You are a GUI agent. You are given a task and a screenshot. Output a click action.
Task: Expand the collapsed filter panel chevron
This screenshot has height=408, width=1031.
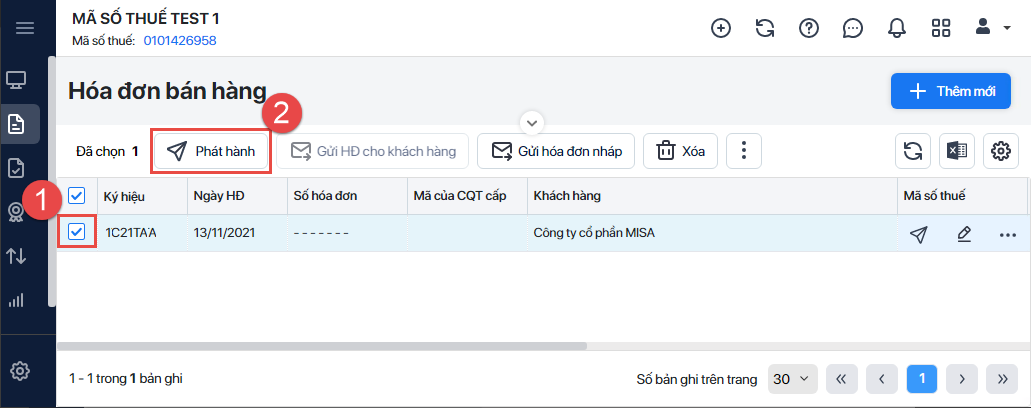(x=532, y=122)
